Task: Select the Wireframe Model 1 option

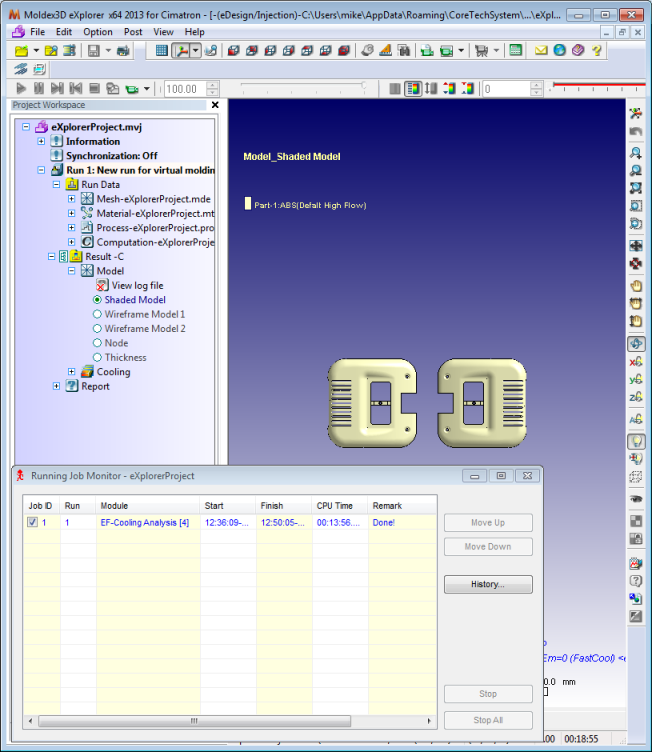Action: [x=97, y=314]
